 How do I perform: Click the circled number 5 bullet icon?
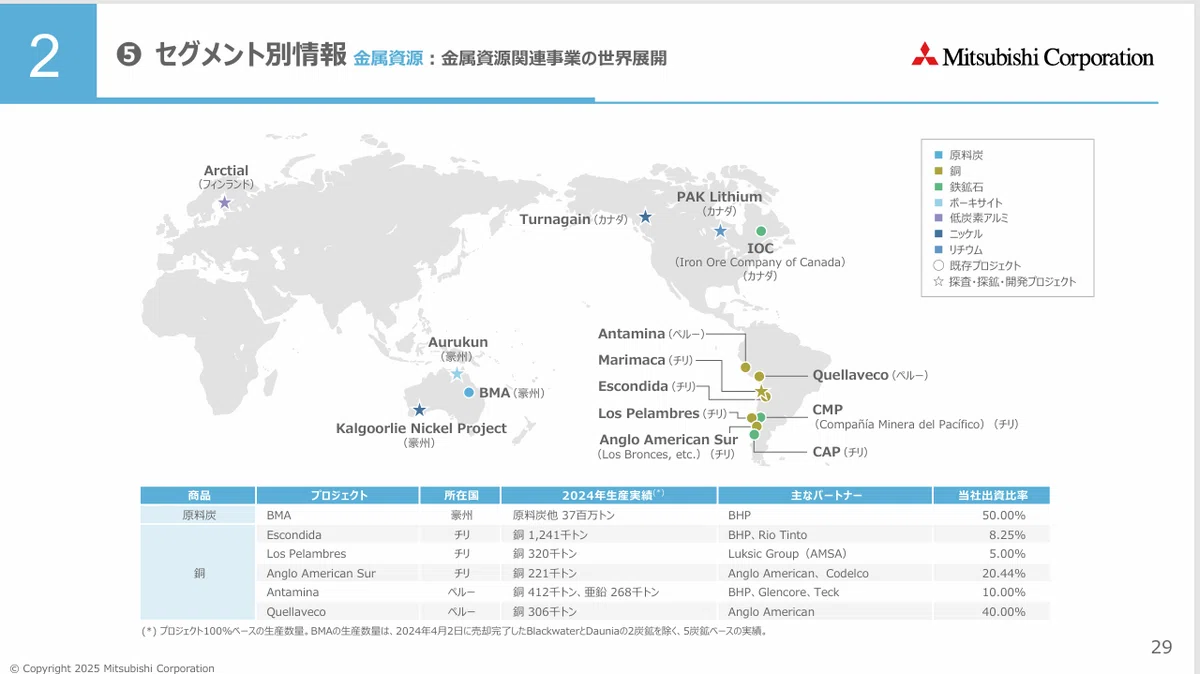[128, 56]
